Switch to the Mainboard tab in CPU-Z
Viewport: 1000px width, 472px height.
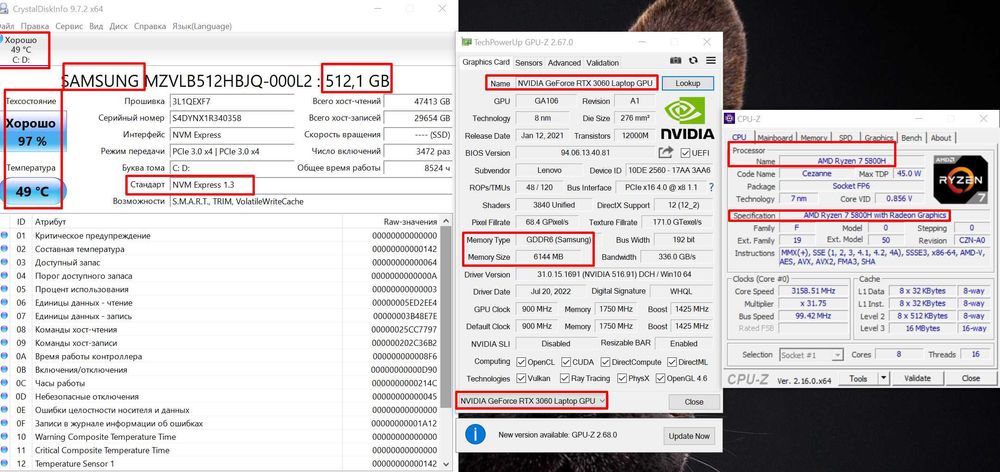[x=775, y=138]
